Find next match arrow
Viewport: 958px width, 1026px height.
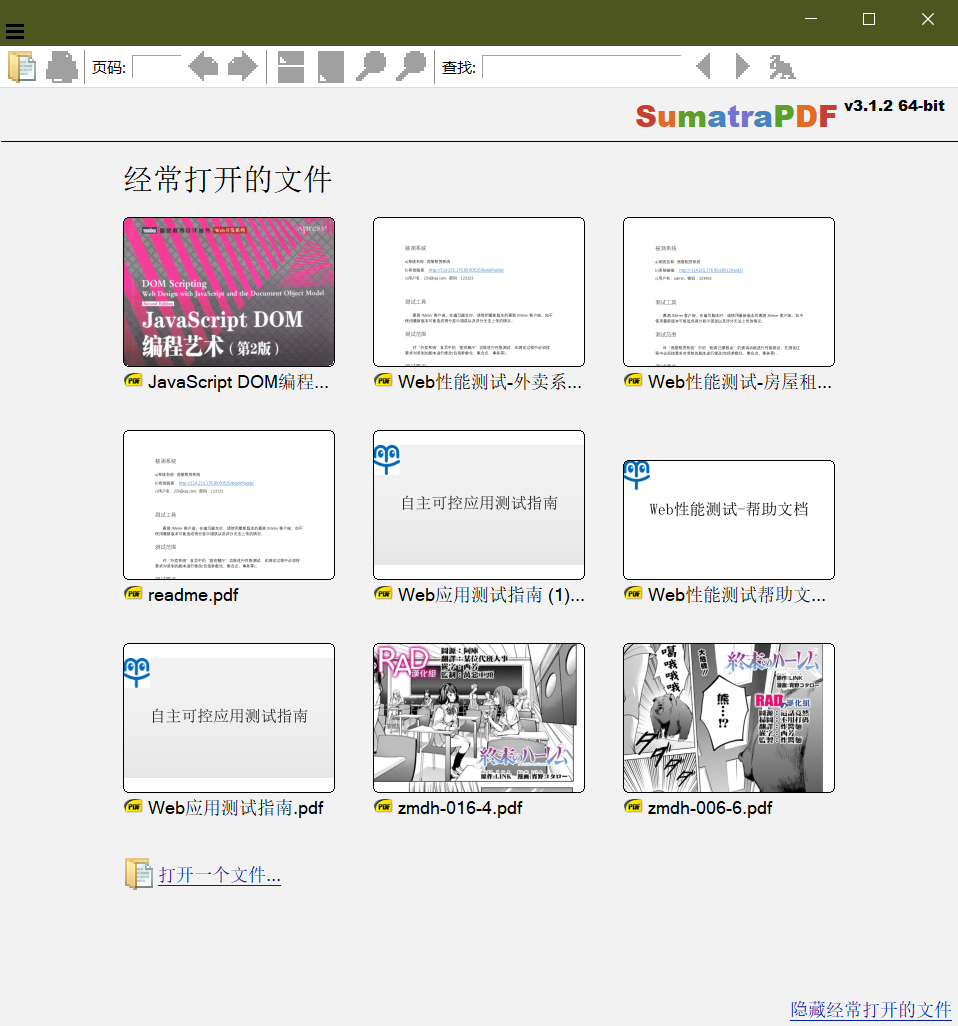click(x=742, y=67)
